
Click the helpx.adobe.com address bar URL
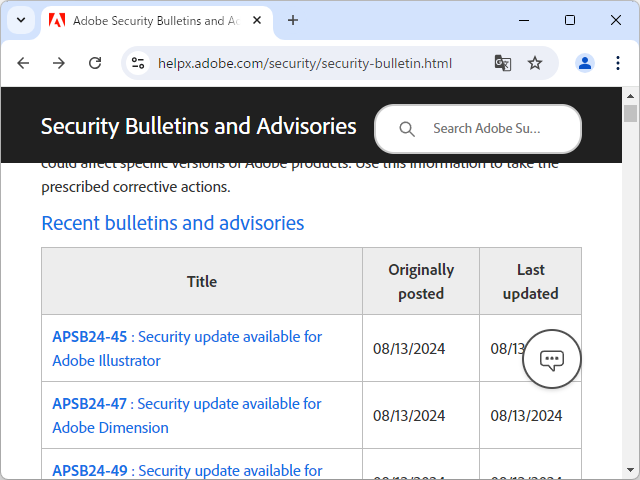(x=305, y=63)
